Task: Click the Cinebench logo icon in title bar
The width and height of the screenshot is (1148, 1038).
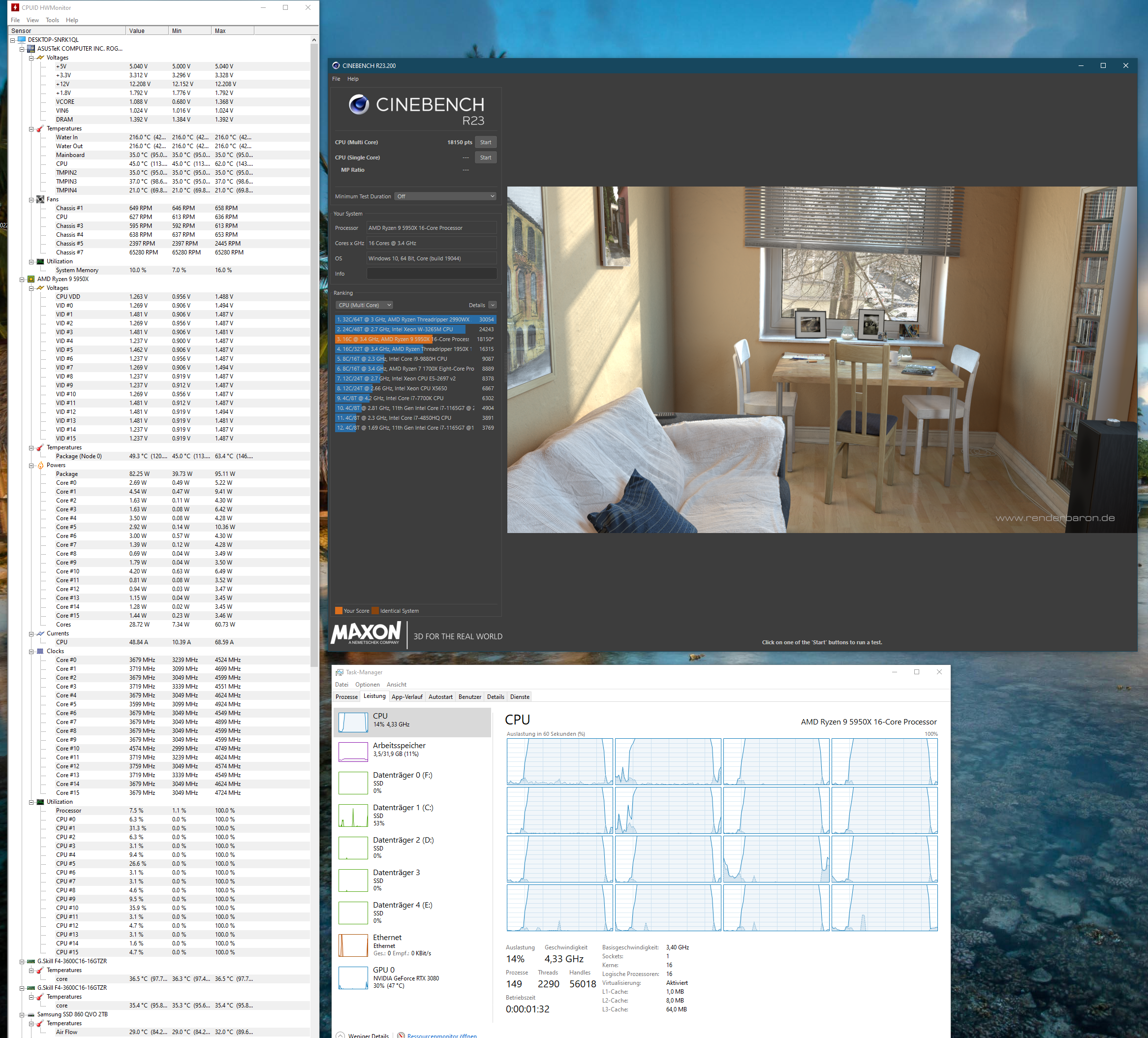Action: coord(336,65)
